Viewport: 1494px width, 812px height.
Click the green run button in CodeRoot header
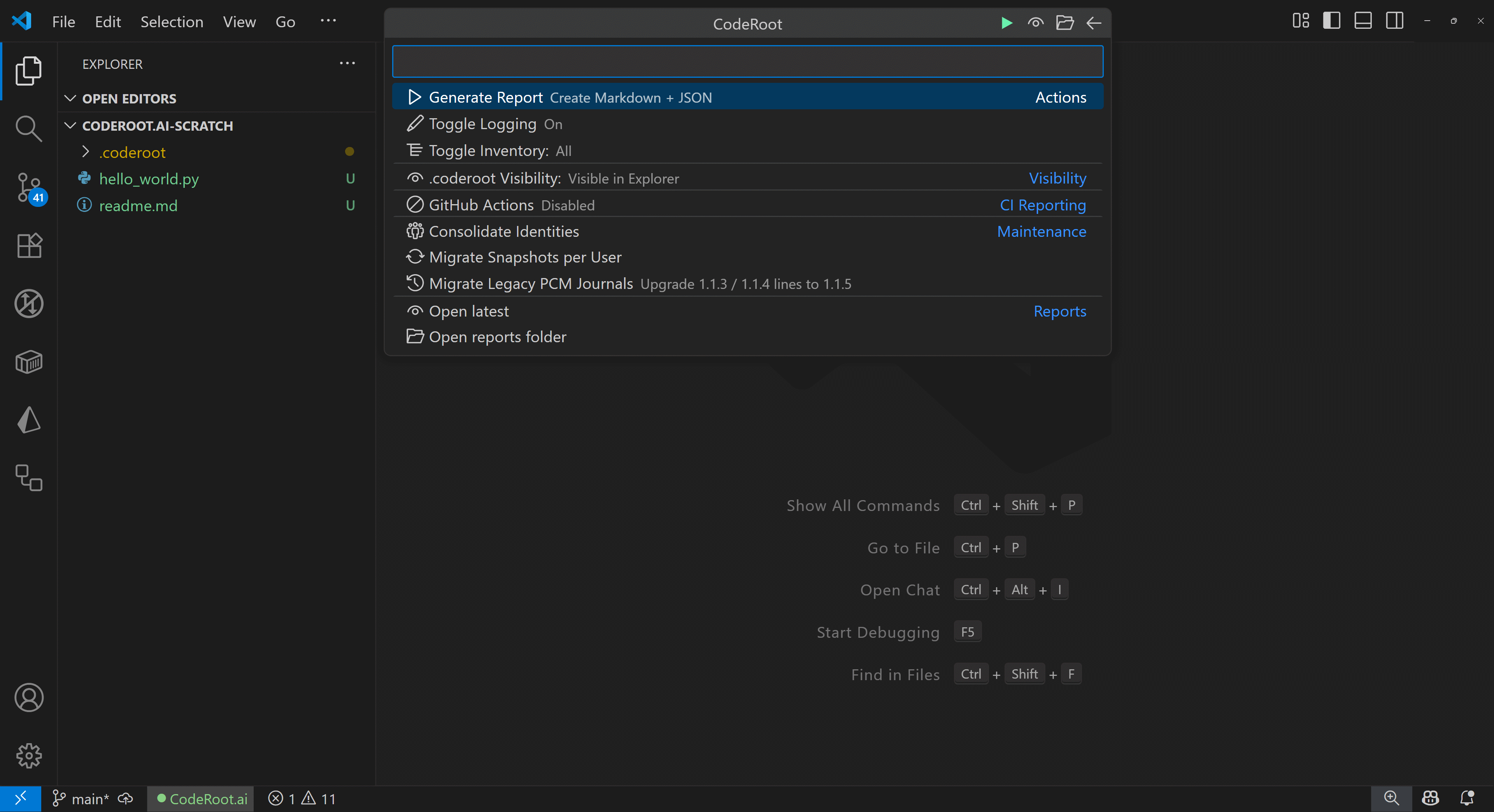pos(1006,23)
